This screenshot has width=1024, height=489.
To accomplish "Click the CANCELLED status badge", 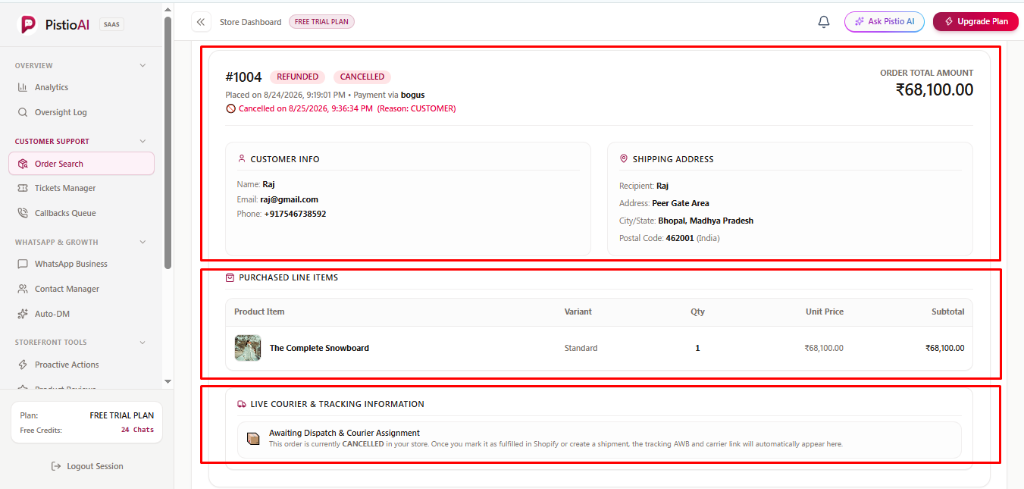I will (362, 77).
